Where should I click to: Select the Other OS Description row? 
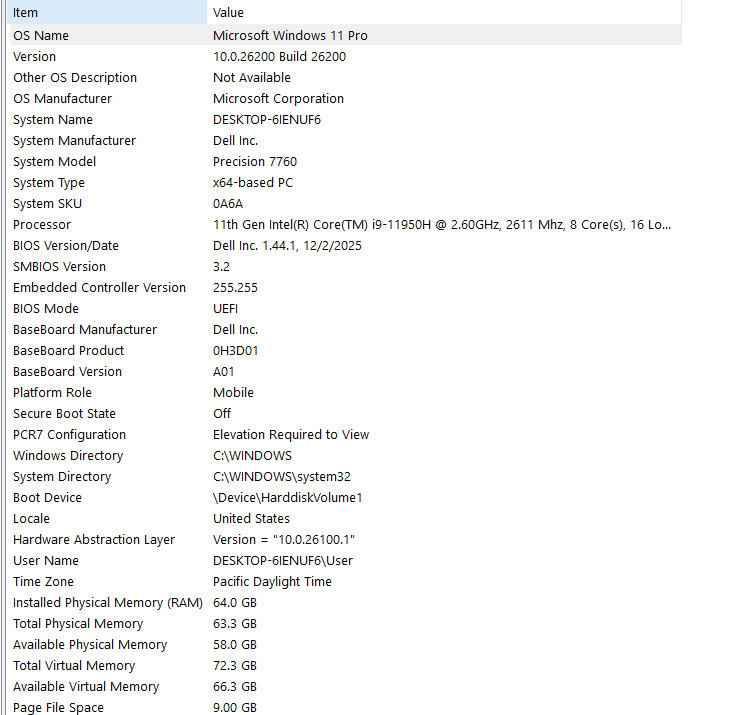(x=346, y=78)
